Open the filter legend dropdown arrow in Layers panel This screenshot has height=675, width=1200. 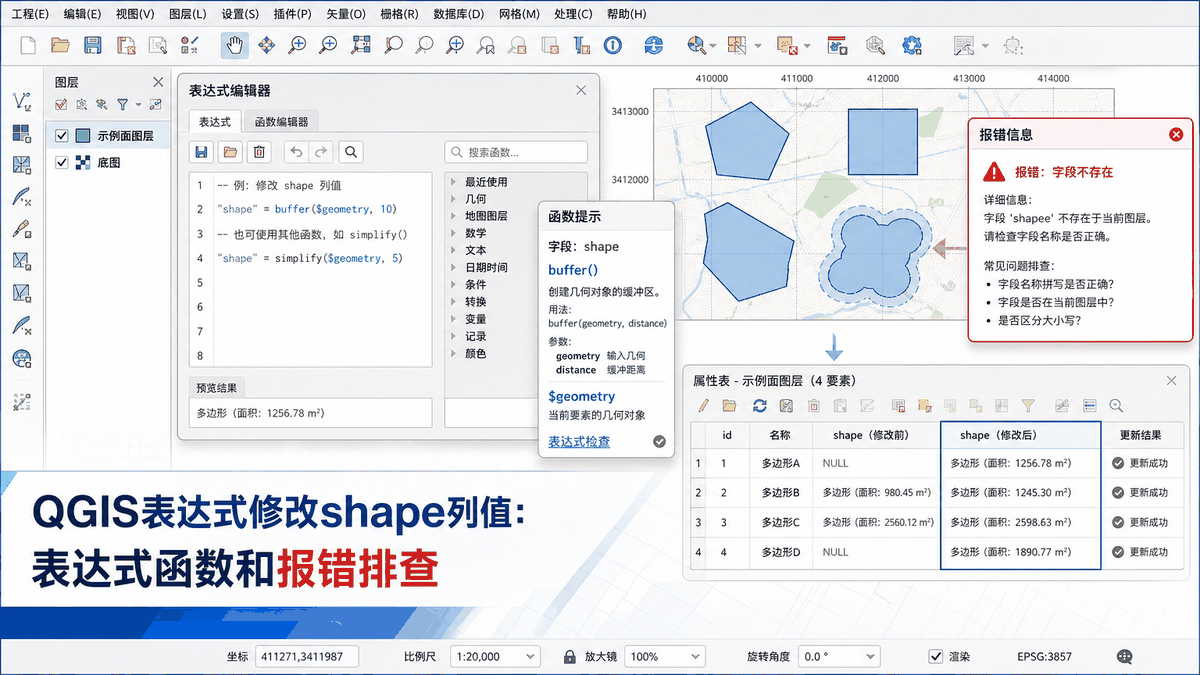click(x=137, y=104)
